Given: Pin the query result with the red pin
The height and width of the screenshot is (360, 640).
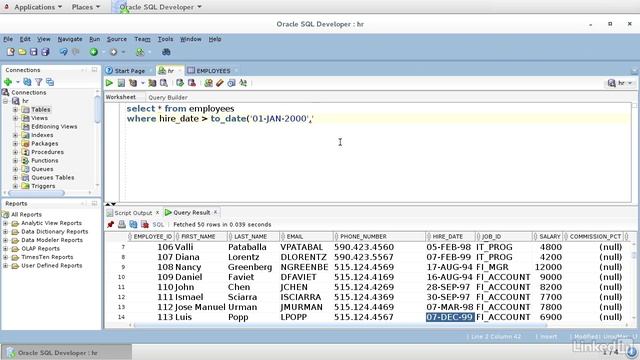Looking at the screenshot, I should click(x=110, y=224).
